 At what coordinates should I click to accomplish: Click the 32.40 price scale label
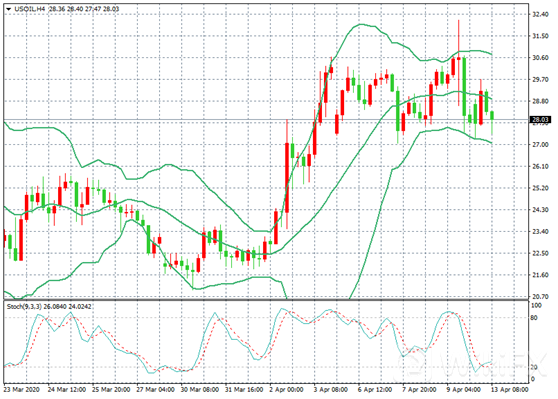tap(540, 14)
